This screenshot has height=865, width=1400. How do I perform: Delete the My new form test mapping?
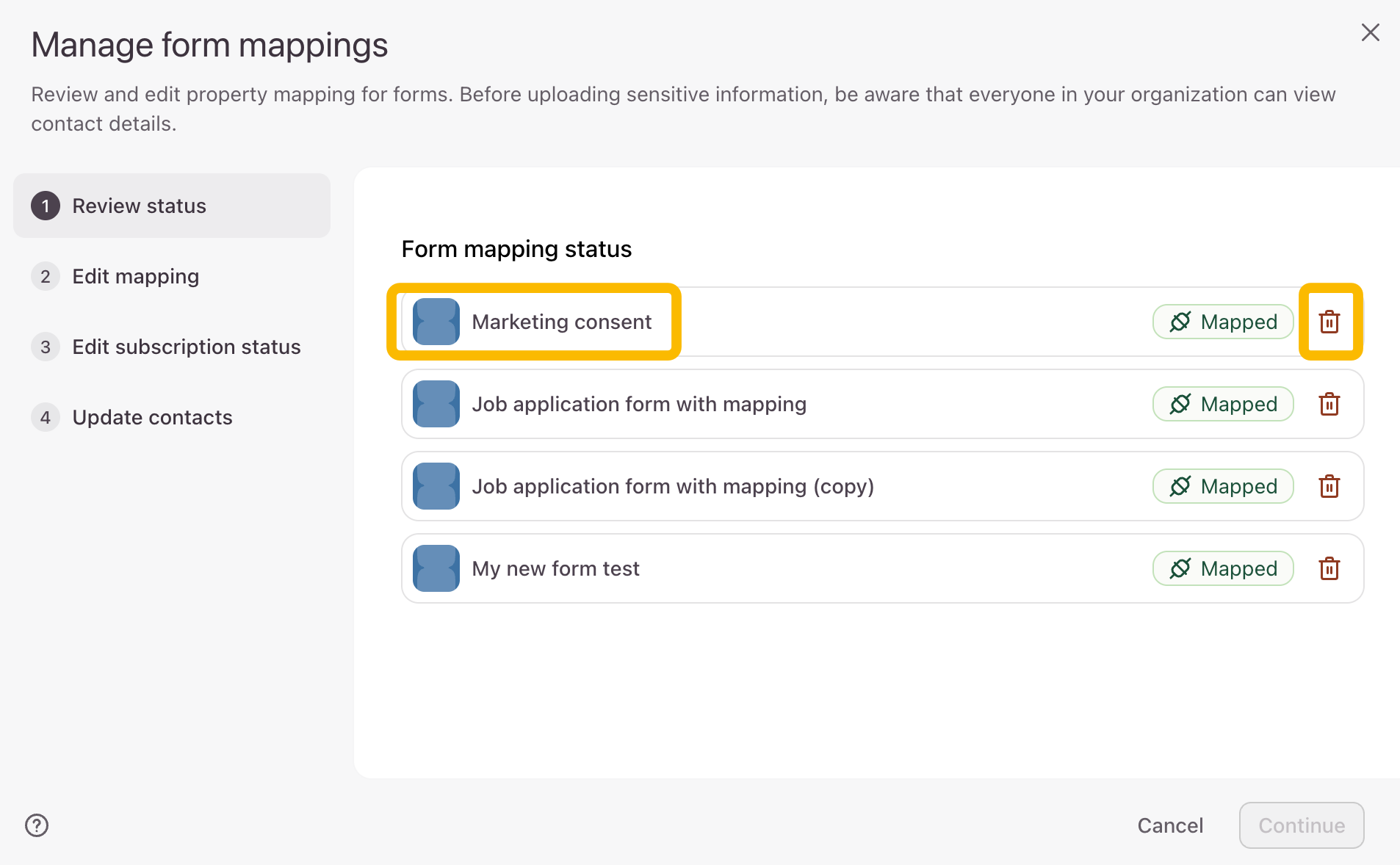1329,569
